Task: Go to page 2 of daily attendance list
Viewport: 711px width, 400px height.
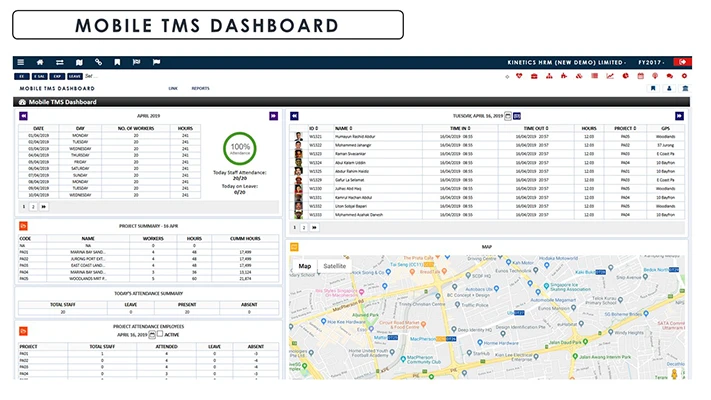Action: (x=304, y=228)
